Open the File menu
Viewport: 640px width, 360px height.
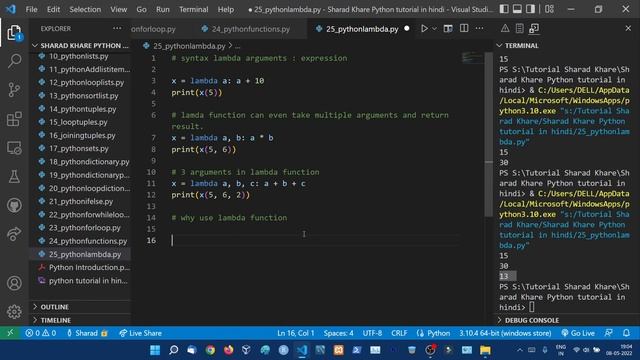pyautogui.click(x=31, y=9)
